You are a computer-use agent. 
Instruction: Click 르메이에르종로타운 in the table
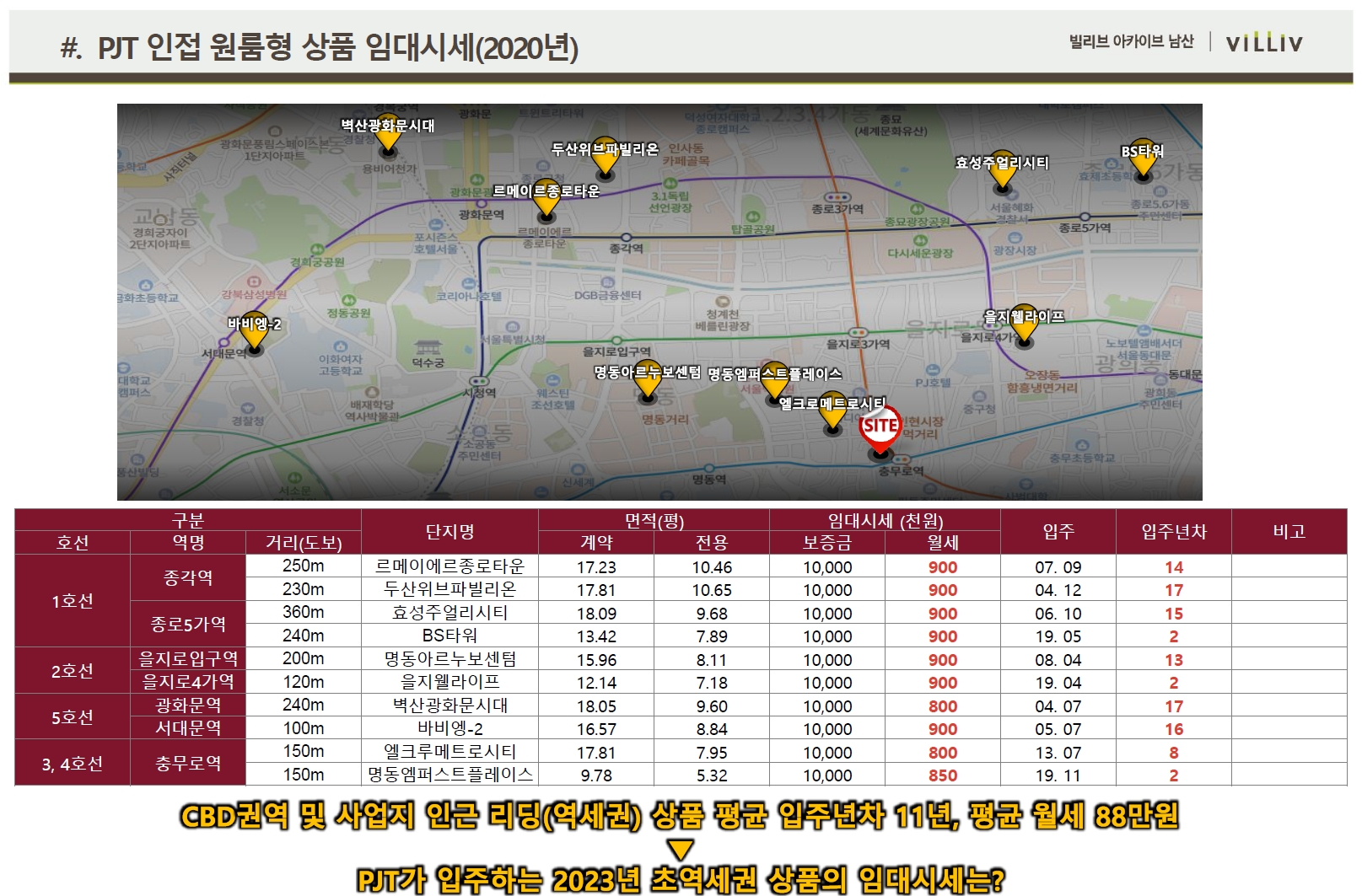click(x=450, y=566)
